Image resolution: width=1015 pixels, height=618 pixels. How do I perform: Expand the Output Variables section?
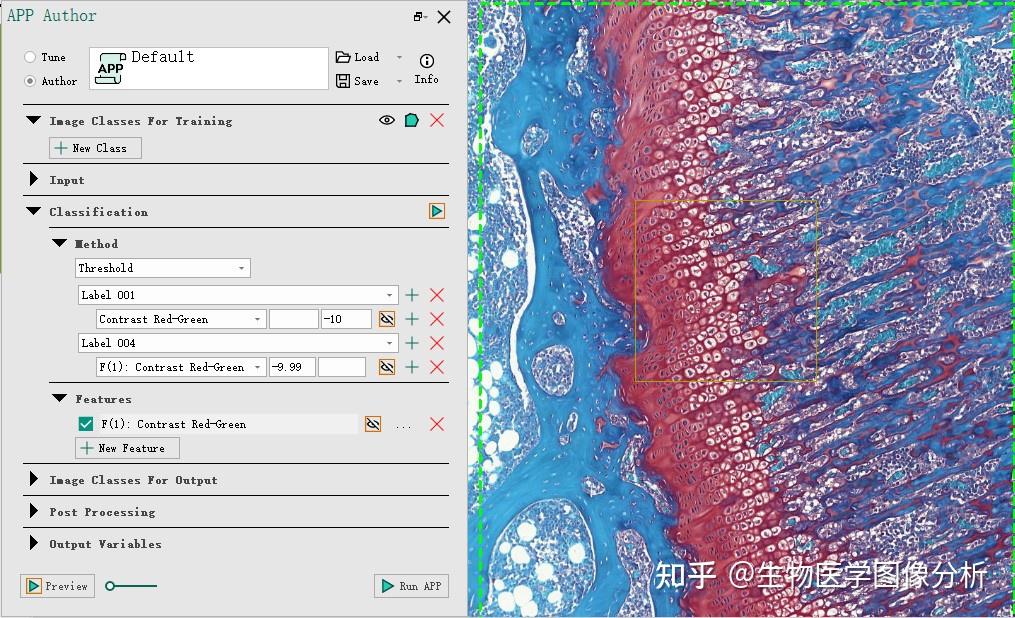(33, 544)
